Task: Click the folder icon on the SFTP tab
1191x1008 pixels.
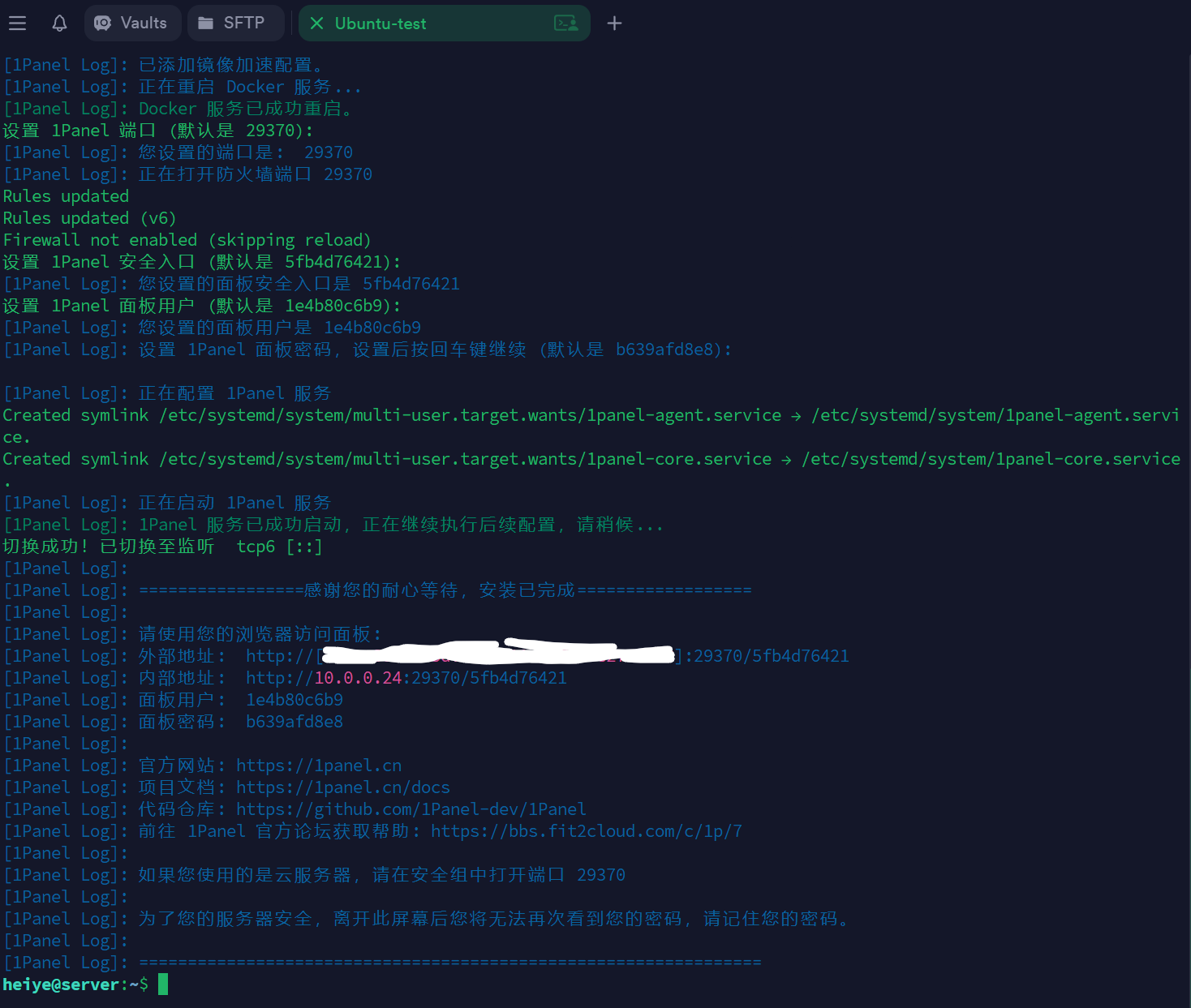Action: [x=206, y=24]
